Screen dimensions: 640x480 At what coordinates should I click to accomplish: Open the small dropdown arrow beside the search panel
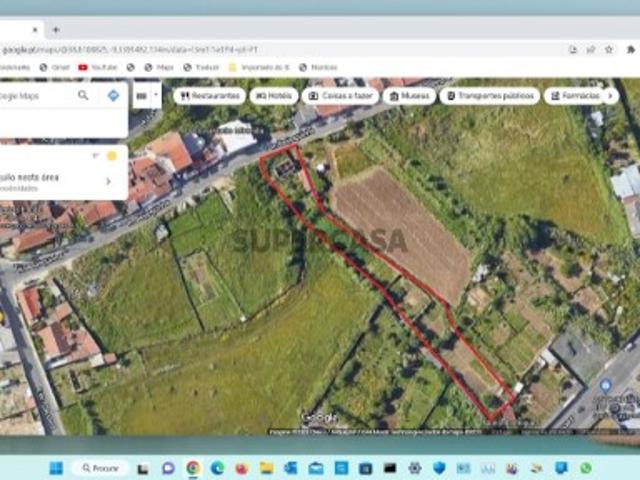point(156,96)
